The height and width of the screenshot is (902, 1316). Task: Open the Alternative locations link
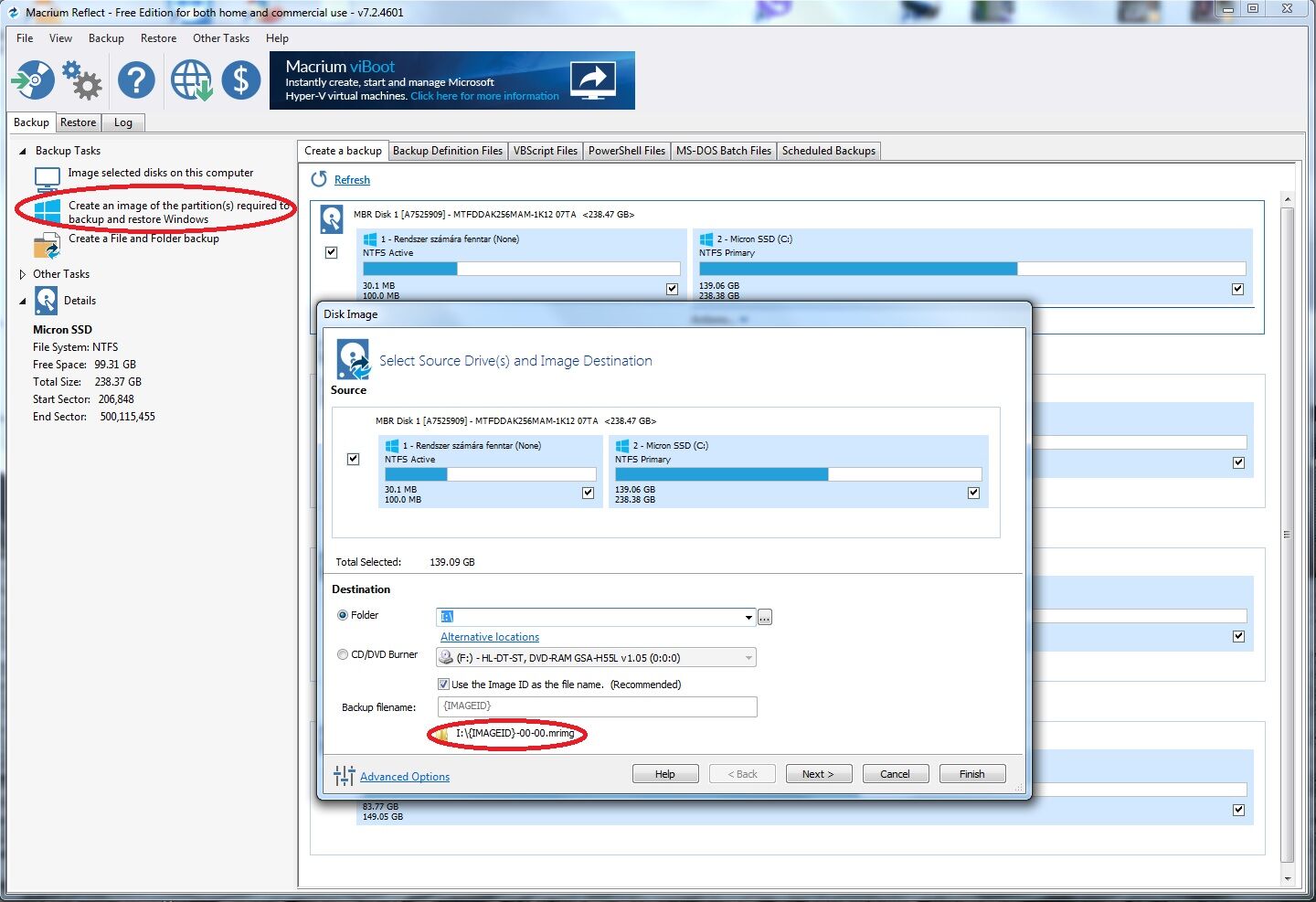click(x=490, y=637)
